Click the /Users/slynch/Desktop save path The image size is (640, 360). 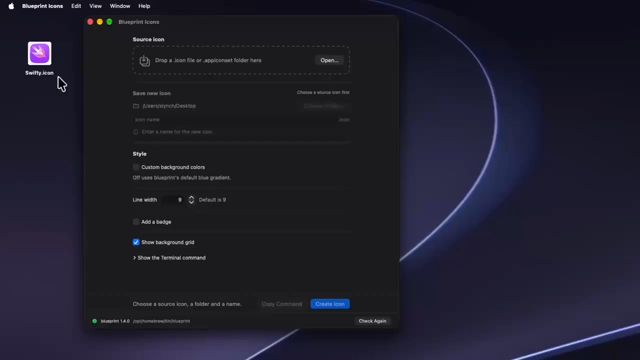169,106
